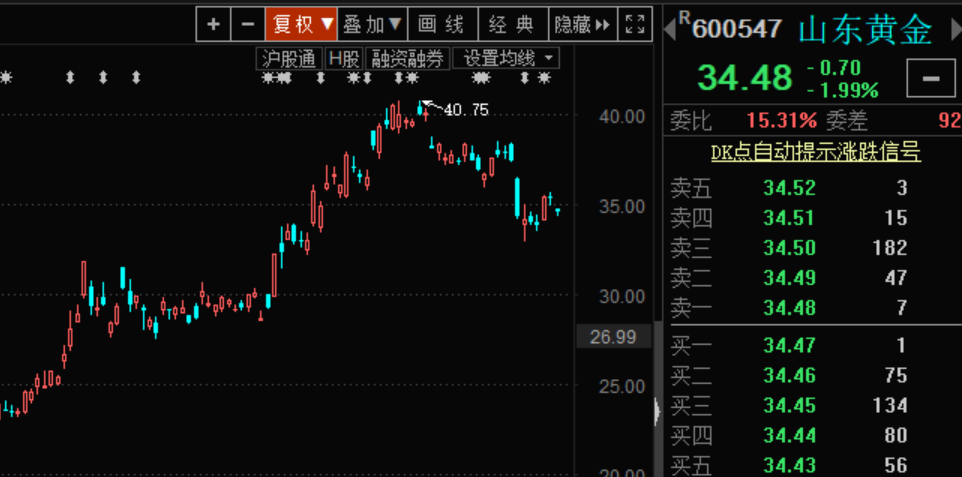Open 融资融券 margin trading info

407,59
